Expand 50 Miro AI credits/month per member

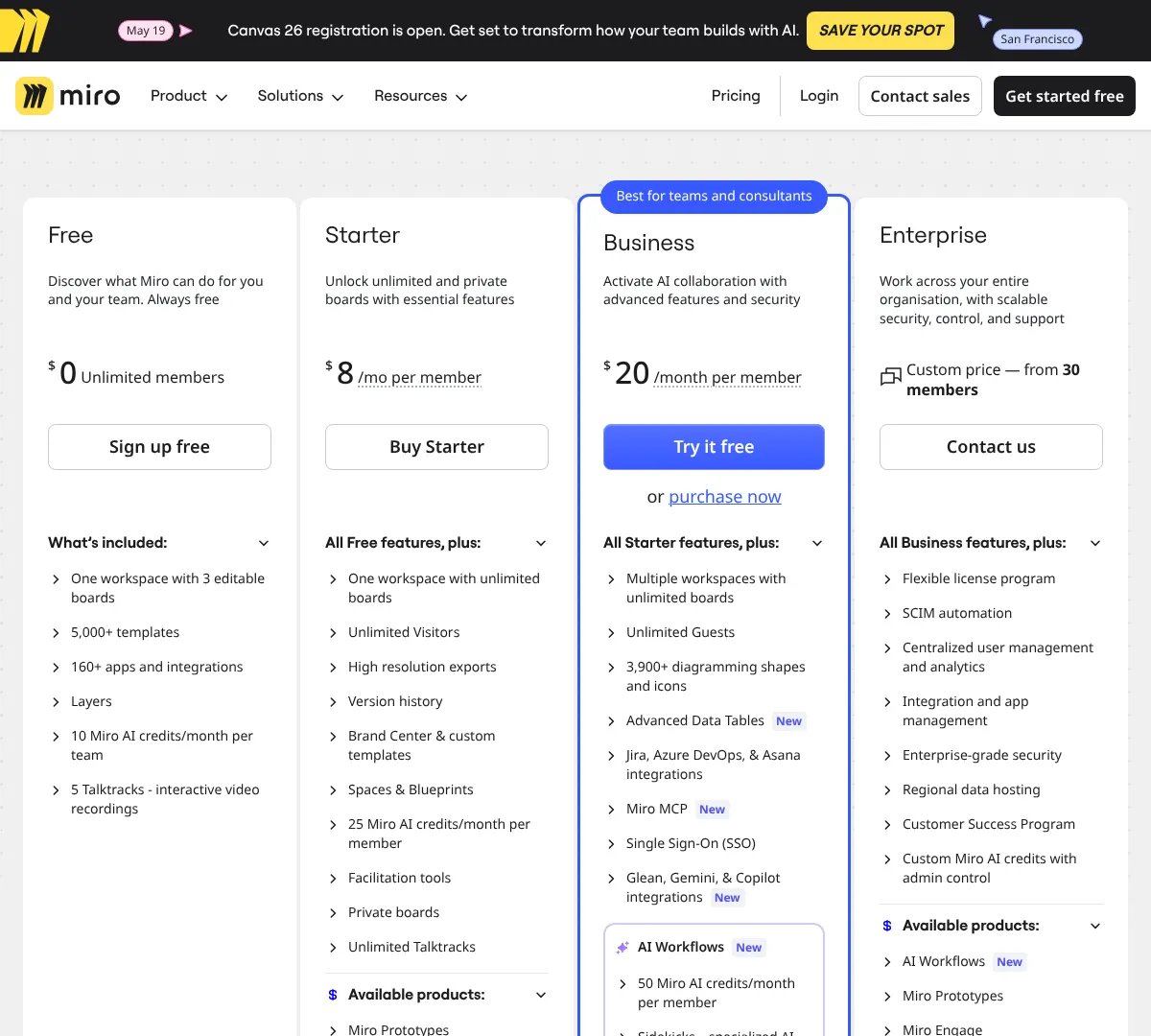point(714,993)
